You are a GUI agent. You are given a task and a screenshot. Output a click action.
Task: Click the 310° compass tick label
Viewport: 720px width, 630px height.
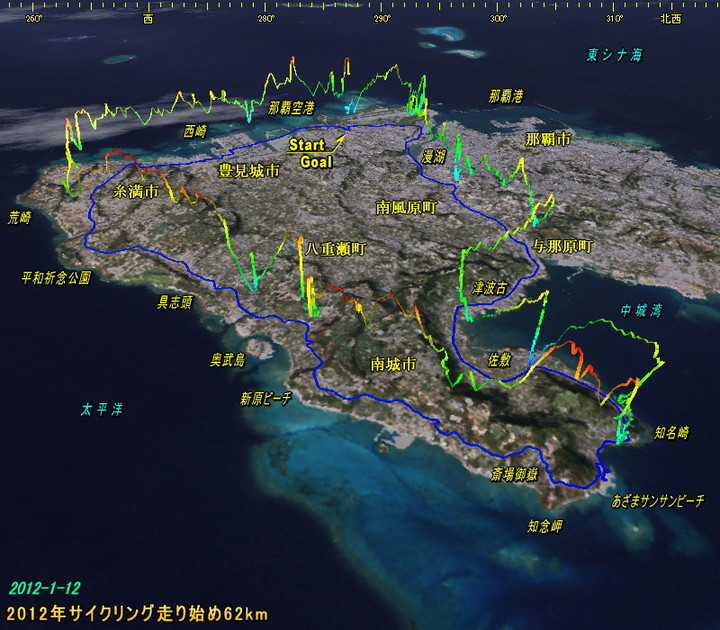click(x=615, y=19)
